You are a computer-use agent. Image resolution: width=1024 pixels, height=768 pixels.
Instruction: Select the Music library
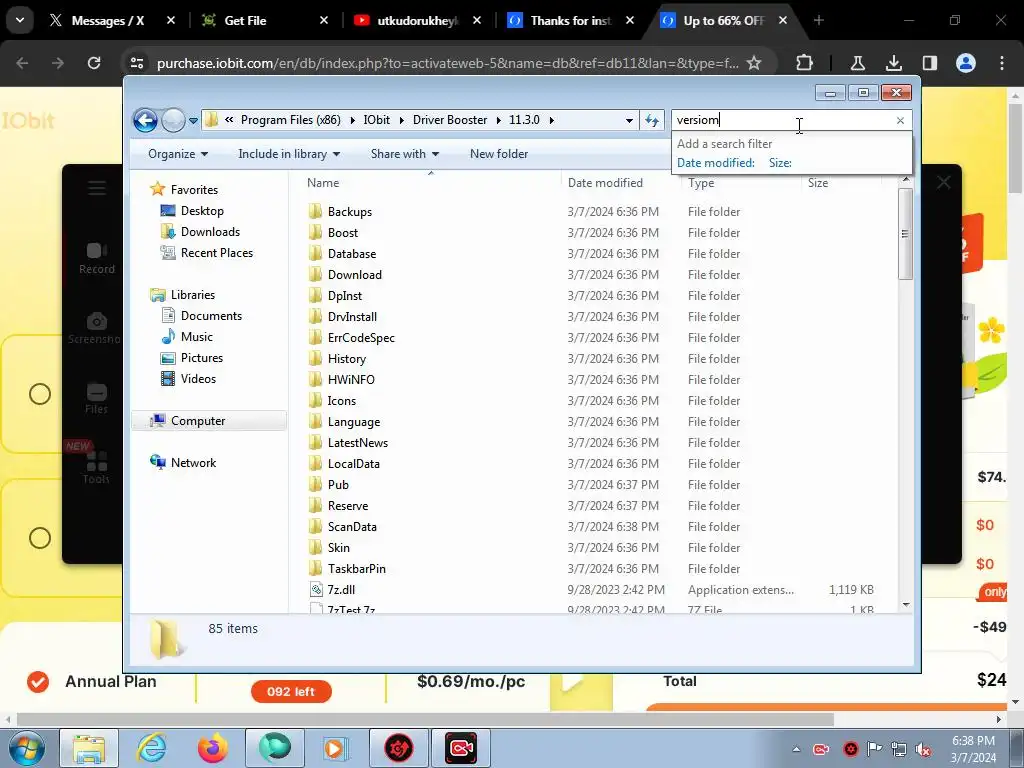point(197,337)
